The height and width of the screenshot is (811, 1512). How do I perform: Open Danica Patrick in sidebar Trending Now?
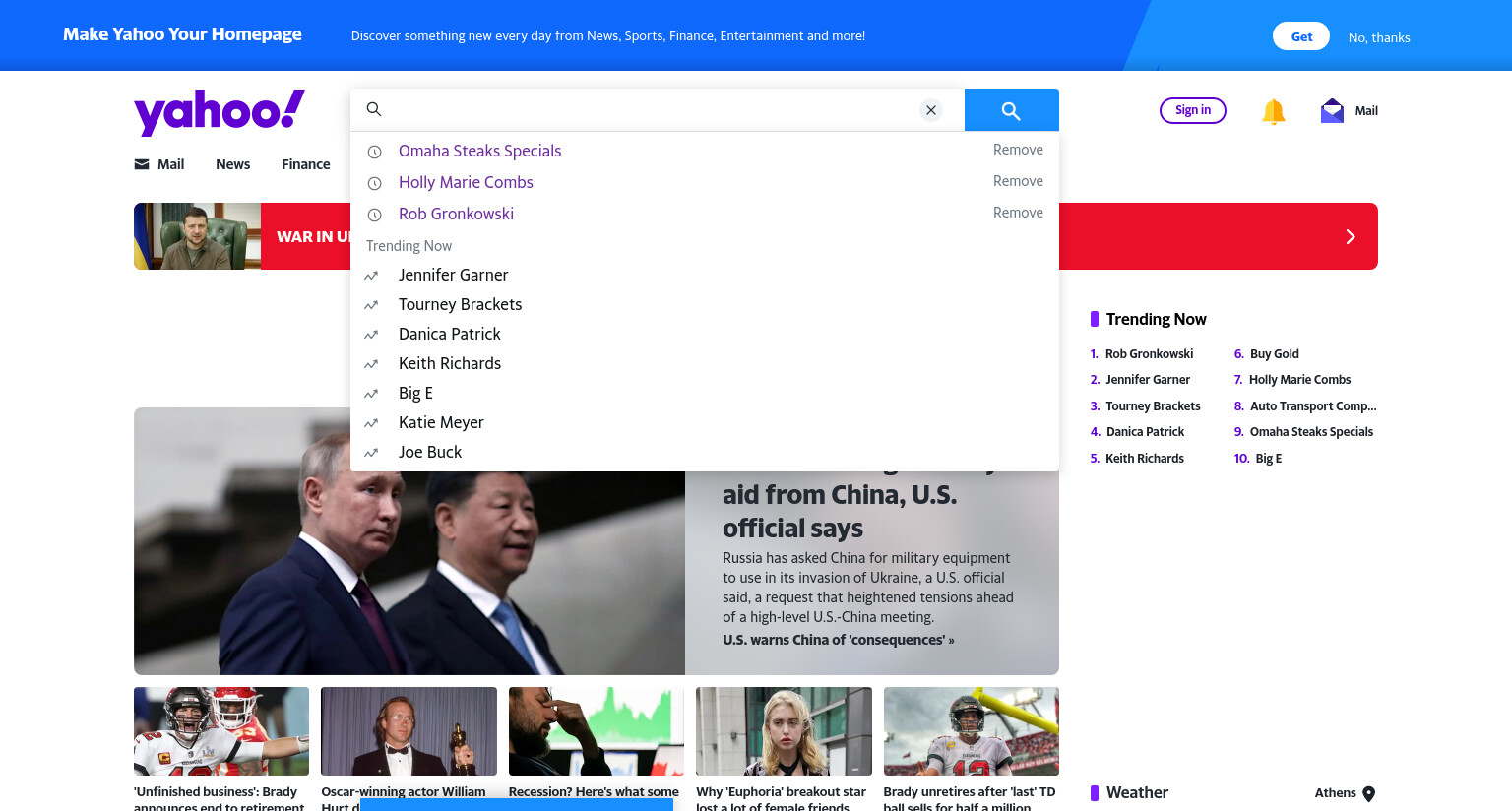tap(1145, 432)
